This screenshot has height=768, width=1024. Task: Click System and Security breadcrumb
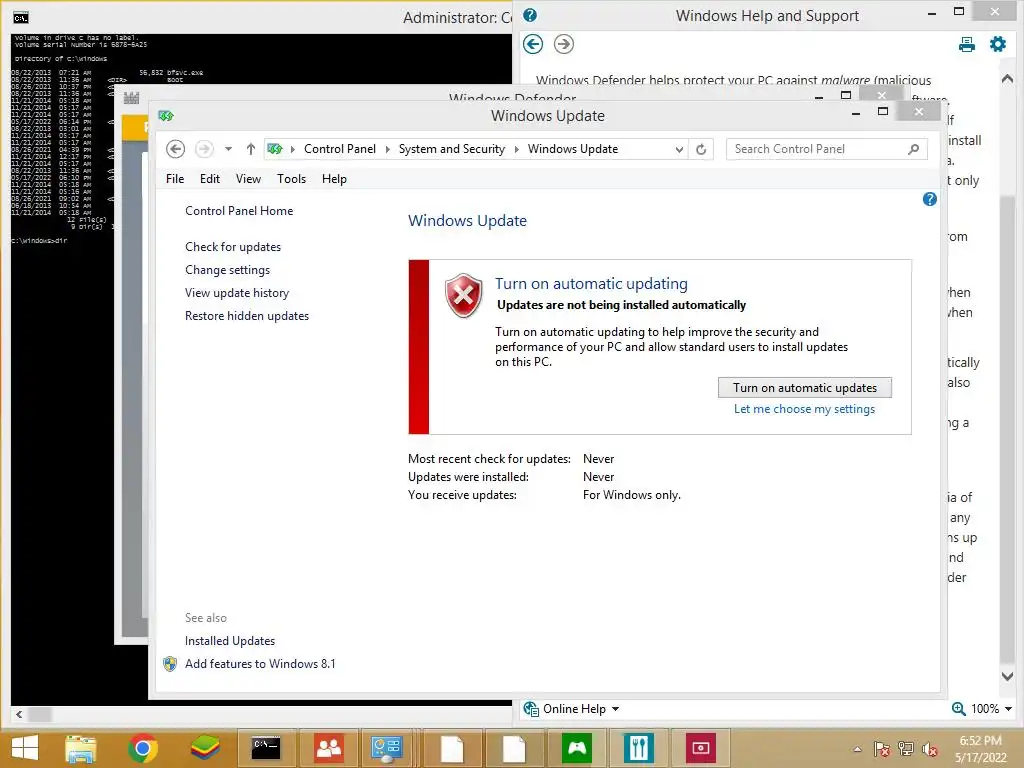click(452, 149)
